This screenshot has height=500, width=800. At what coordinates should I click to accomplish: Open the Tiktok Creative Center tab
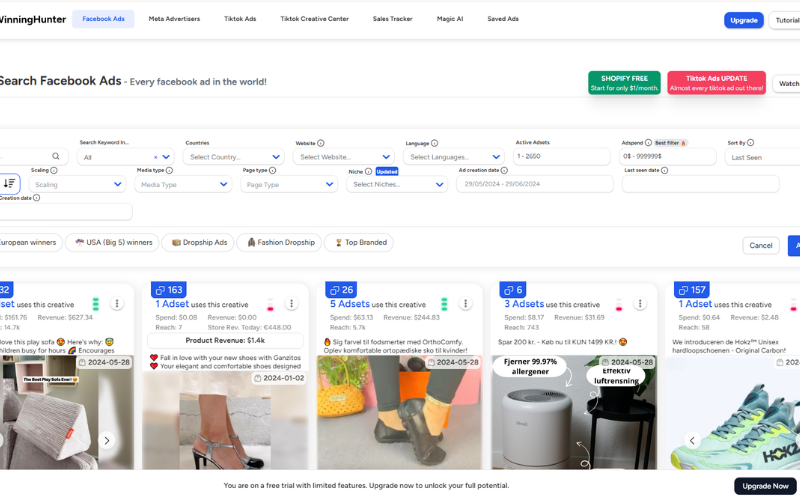pyautogui.click(x=314, y=19)
